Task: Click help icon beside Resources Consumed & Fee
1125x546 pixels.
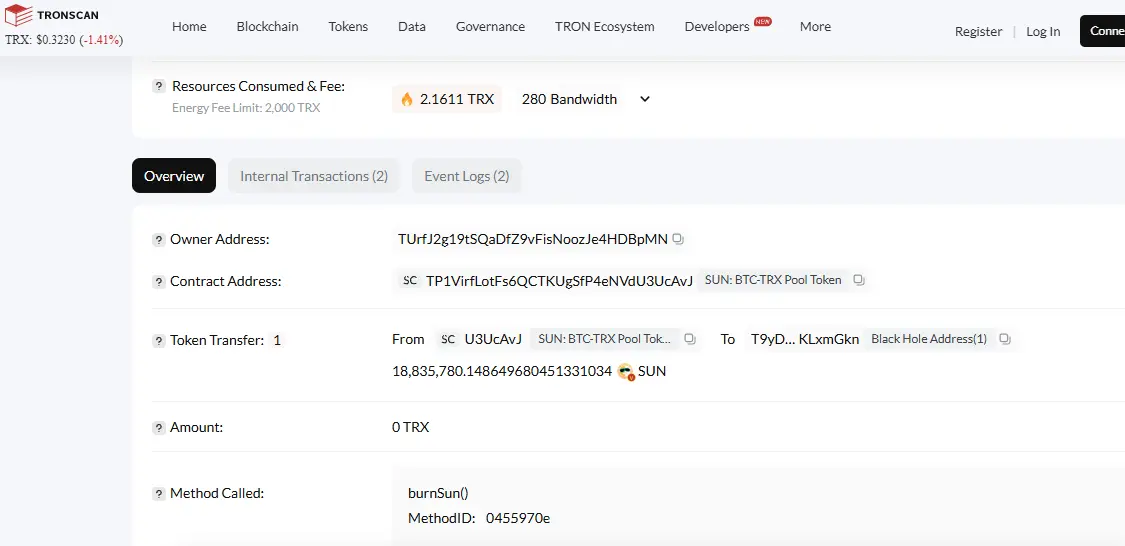Action: pyautogui.click(x=159, y=86)
